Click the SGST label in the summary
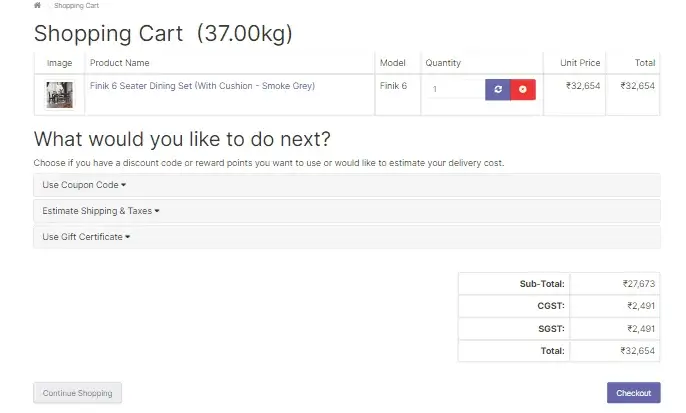 click(x=551, y=328)
